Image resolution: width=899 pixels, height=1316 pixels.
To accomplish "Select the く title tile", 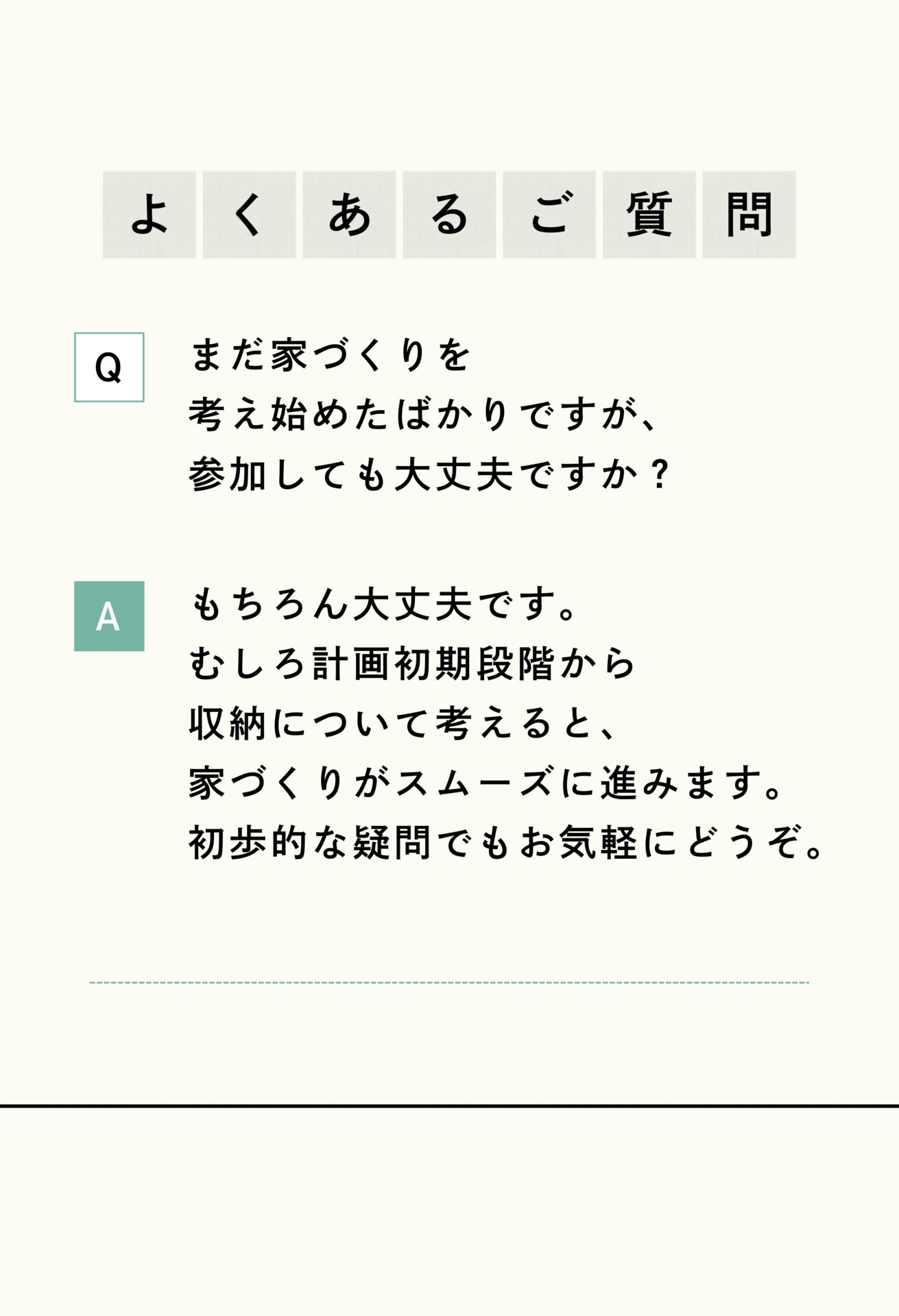I will click(x=249, y=215).
